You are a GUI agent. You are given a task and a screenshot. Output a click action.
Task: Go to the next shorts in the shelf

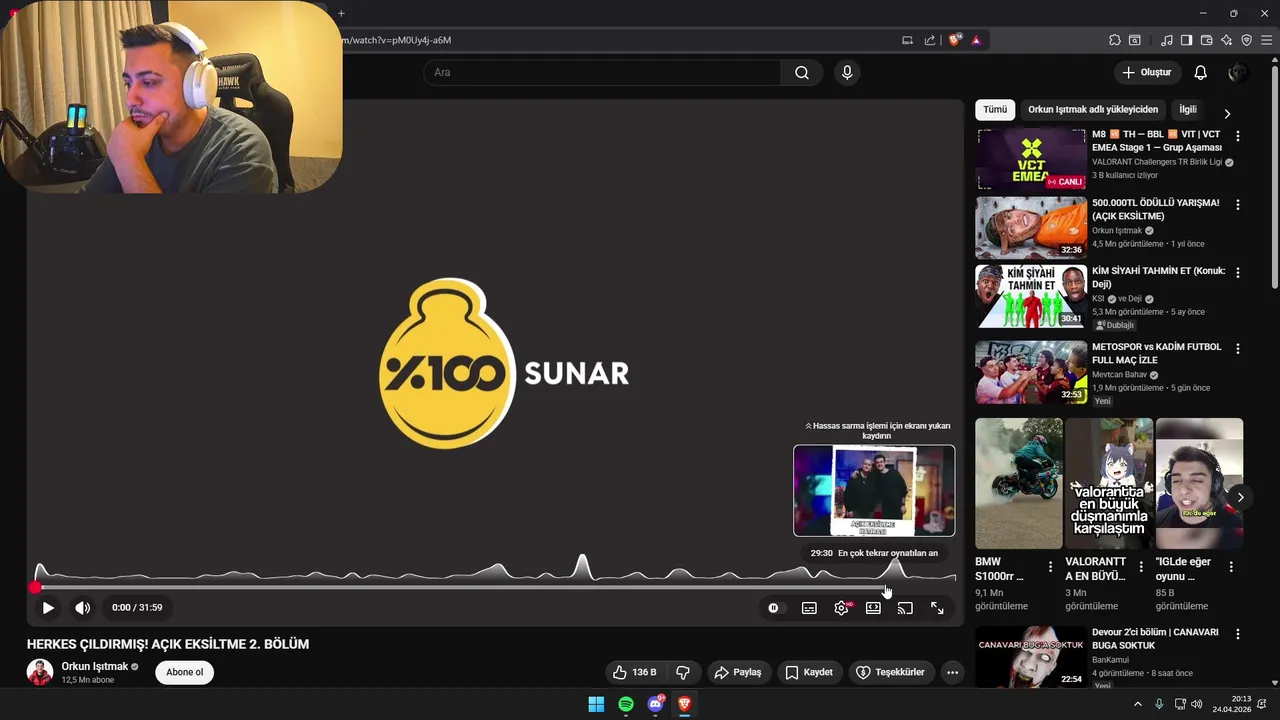[1240, 497]
